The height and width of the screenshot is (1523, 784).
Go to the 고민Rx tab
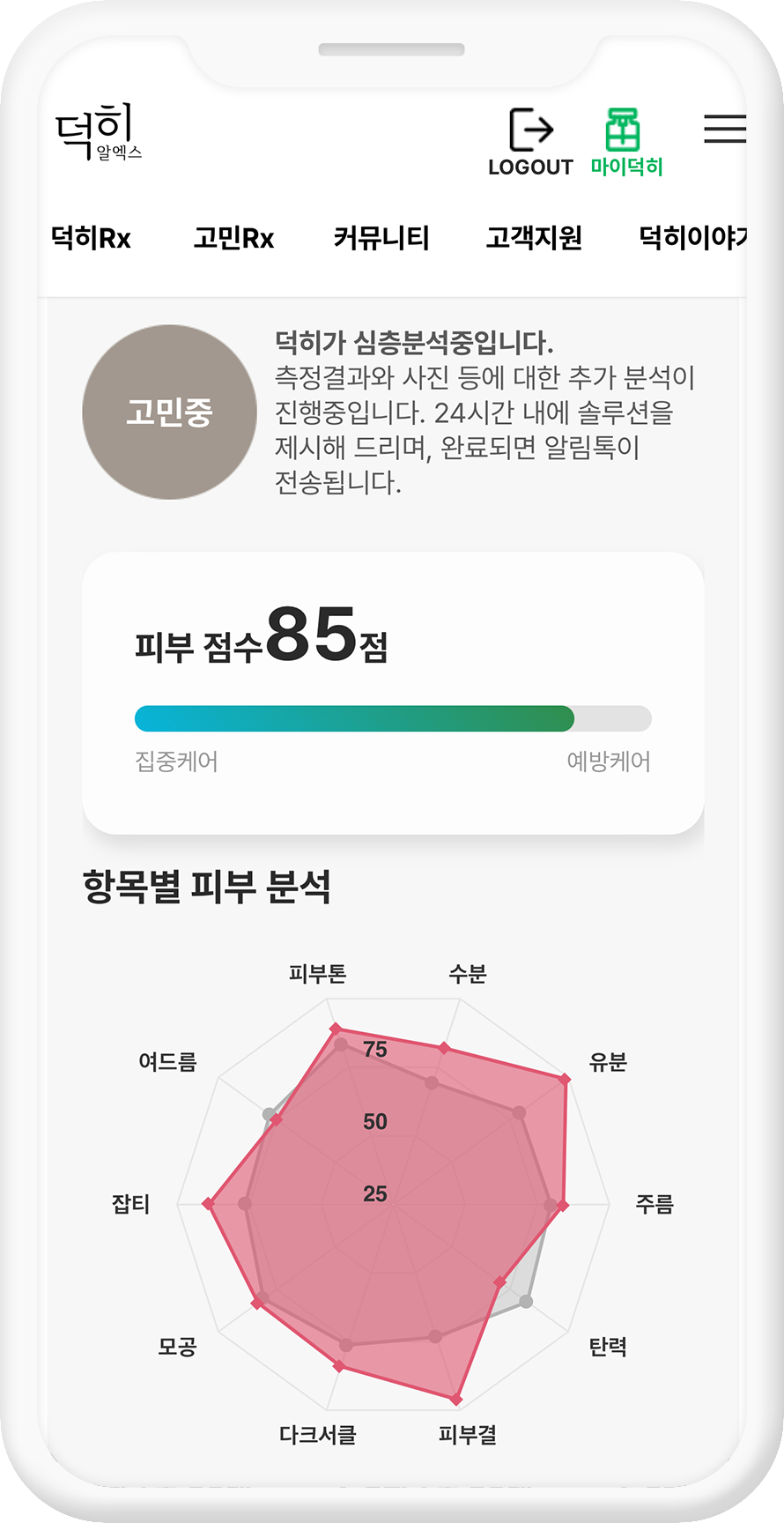(233, 238)
